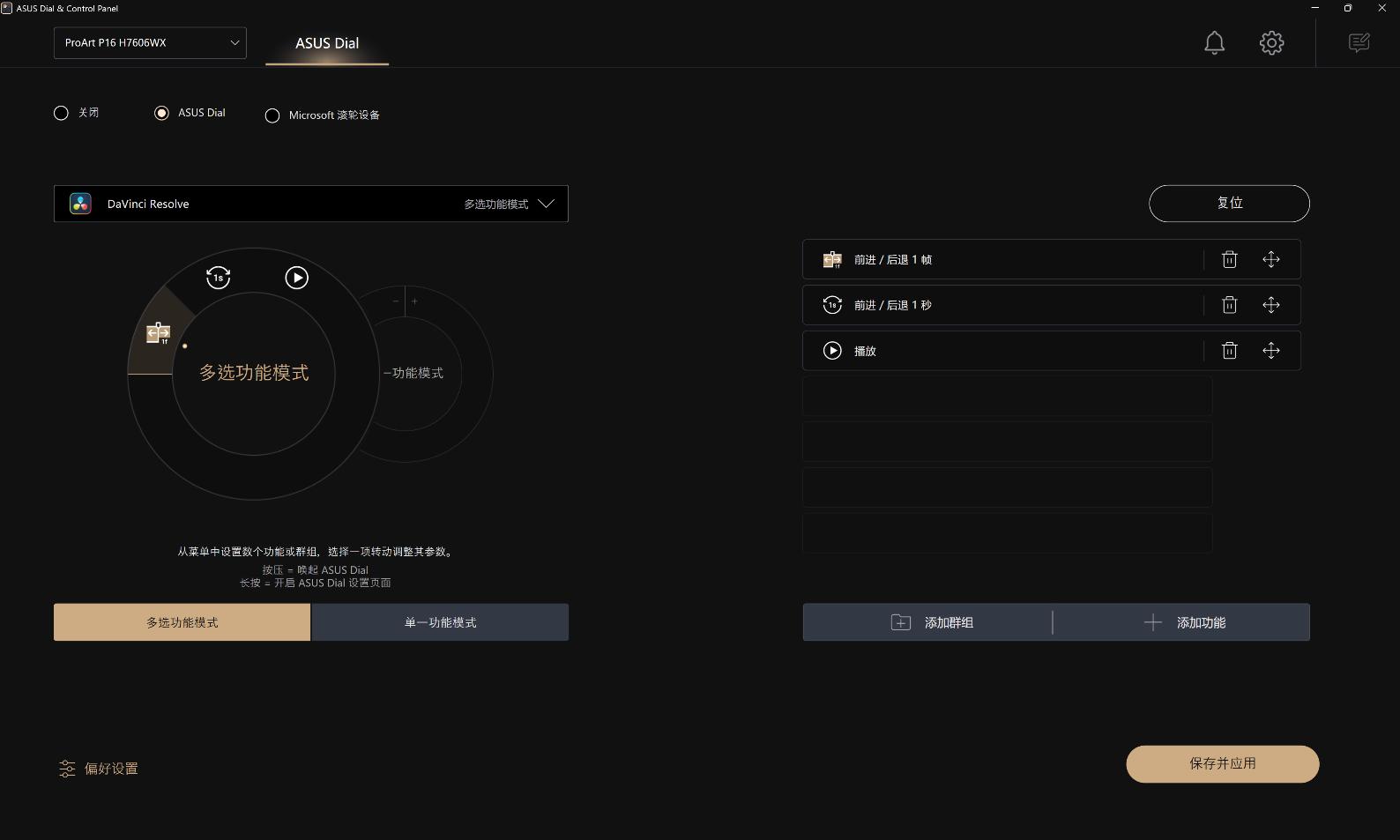The width and height of the screenshot is (1400, 840).
Task: Open the notifications bell icon
Action: [1214, 42]
